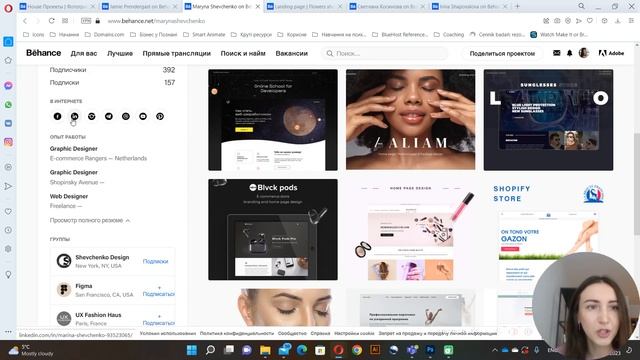The image size is (640, 360).
Task: Open a new tab with plus button
Action: click(x=517, y=6)
